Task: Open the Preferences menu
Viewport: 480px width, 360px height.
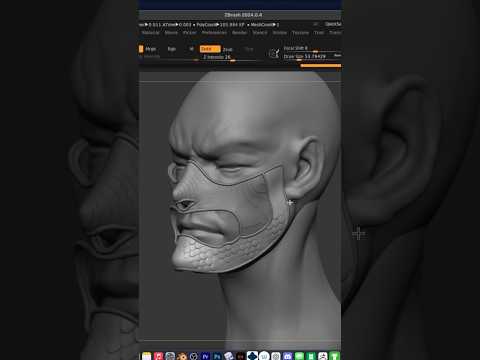Action: click(214, 33)
